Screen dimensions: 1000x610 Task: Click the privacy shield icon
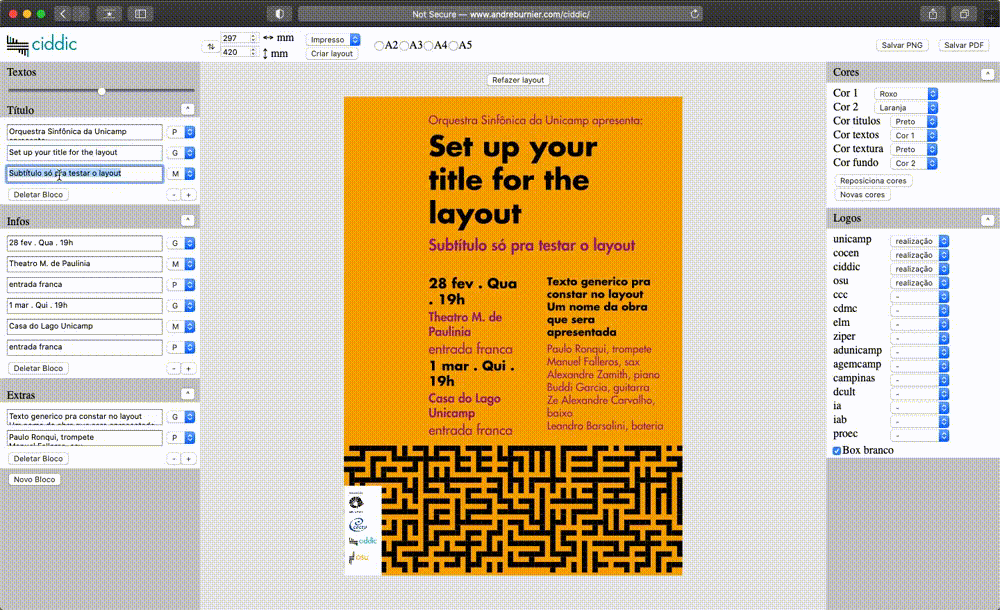[279, 13]
